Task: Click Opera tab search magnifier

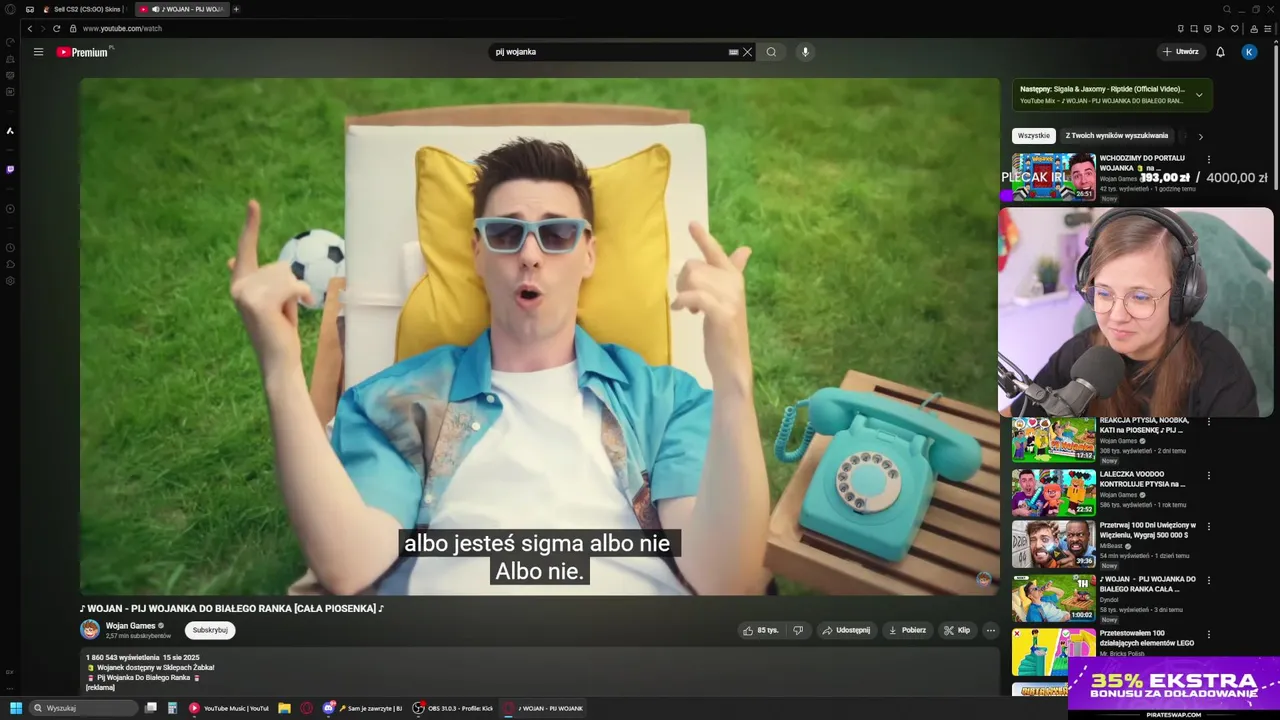Action: [x=1227, y=9]
